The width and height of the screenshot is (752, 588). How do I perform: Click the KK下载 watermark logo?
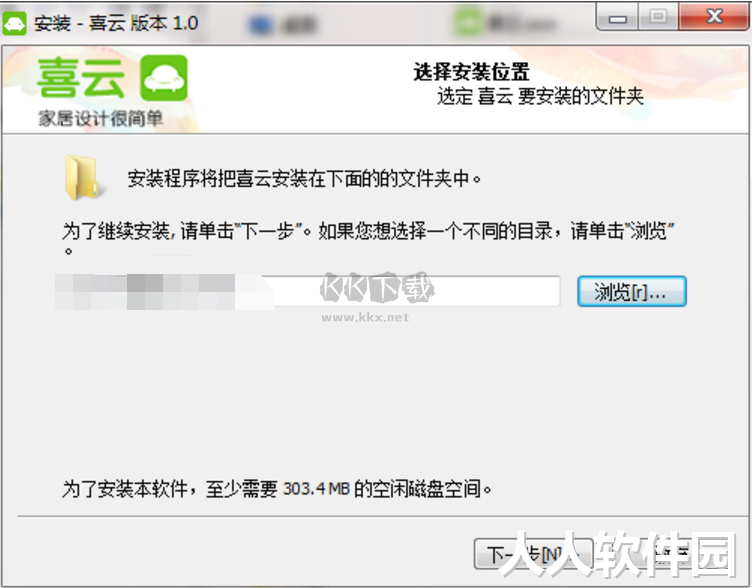point(377,288)
